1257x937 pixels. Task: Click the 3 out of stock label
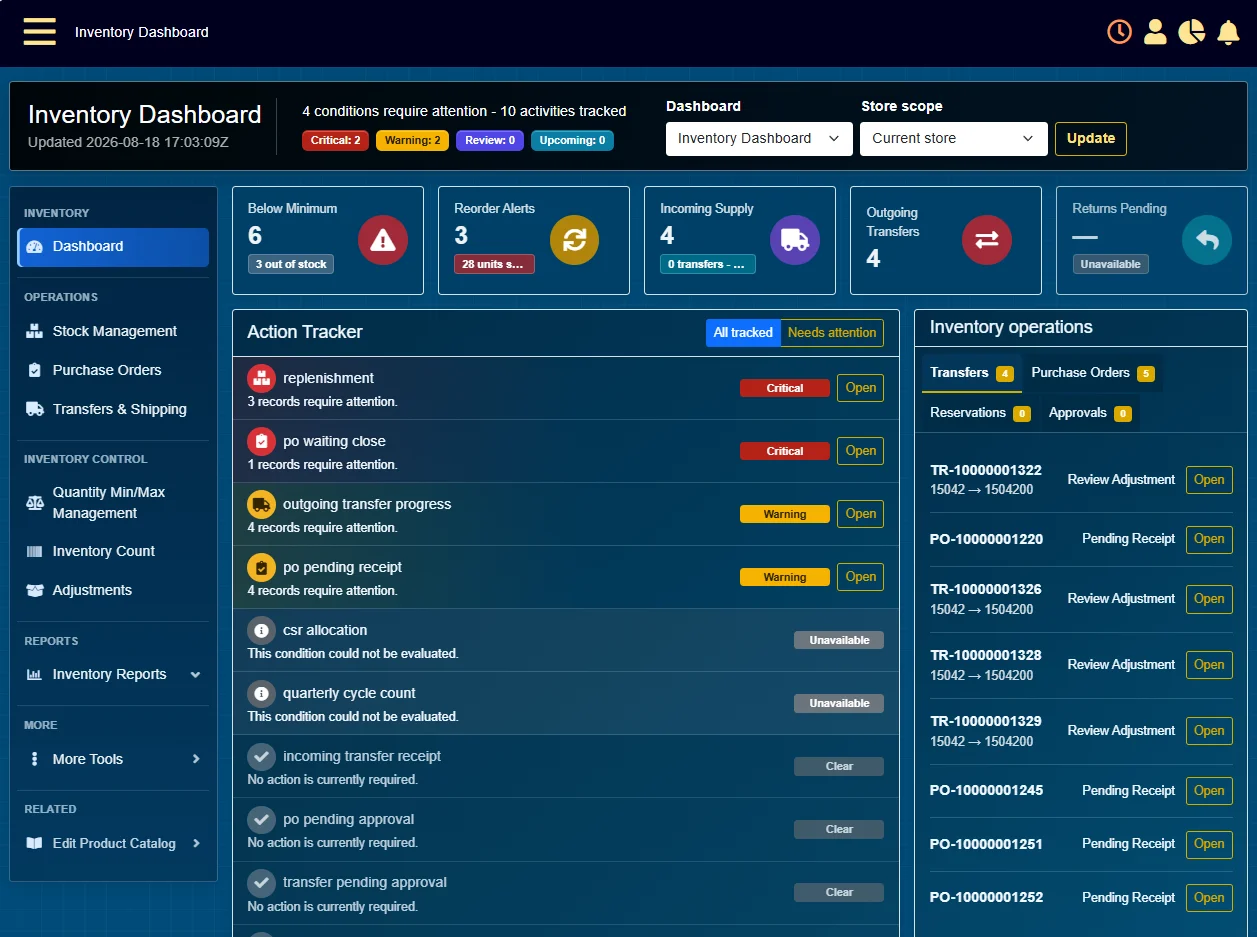click(291, 264)
